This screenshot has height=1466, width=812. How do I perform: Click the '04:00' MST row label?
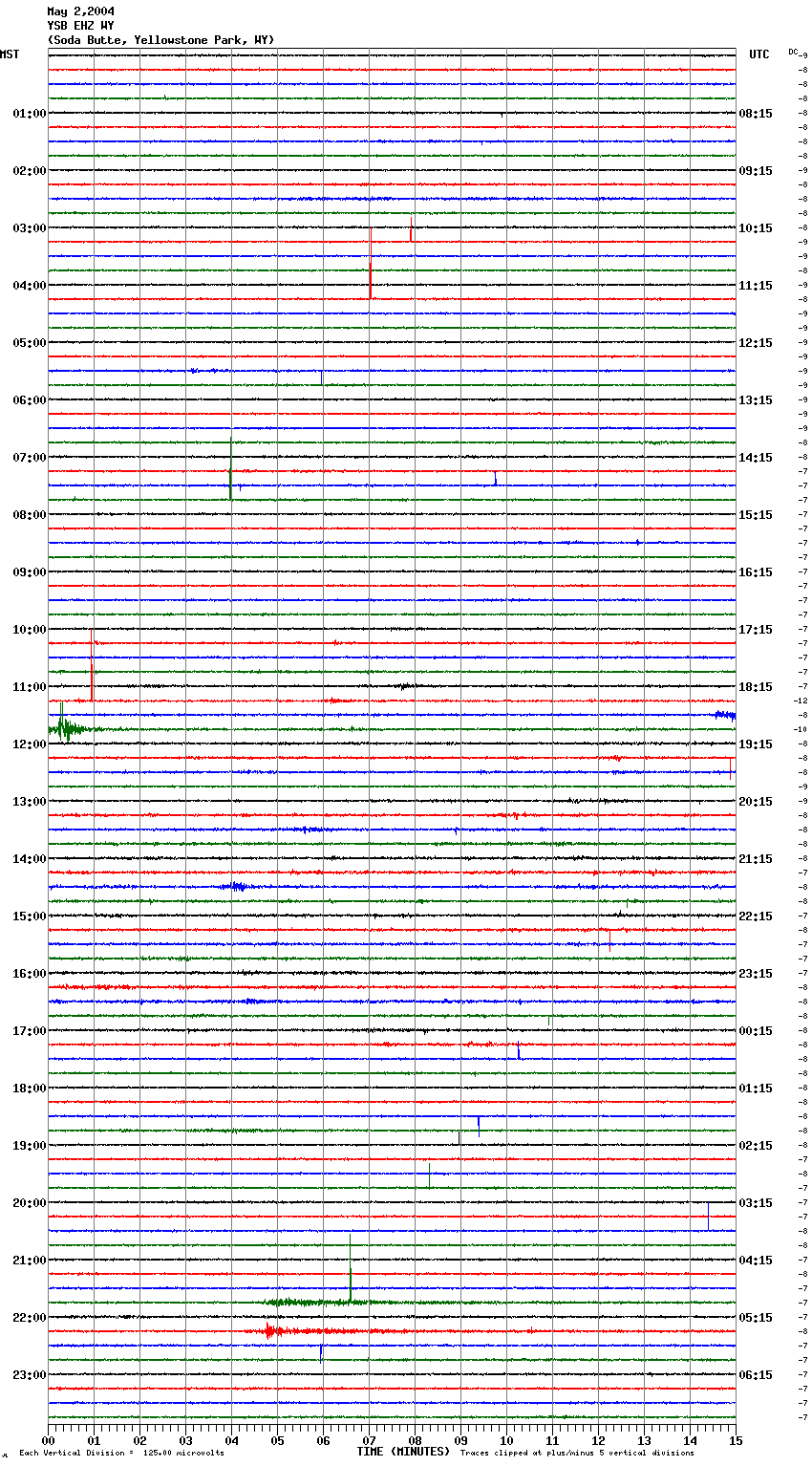pyautogui.click(x=30, y=286)
